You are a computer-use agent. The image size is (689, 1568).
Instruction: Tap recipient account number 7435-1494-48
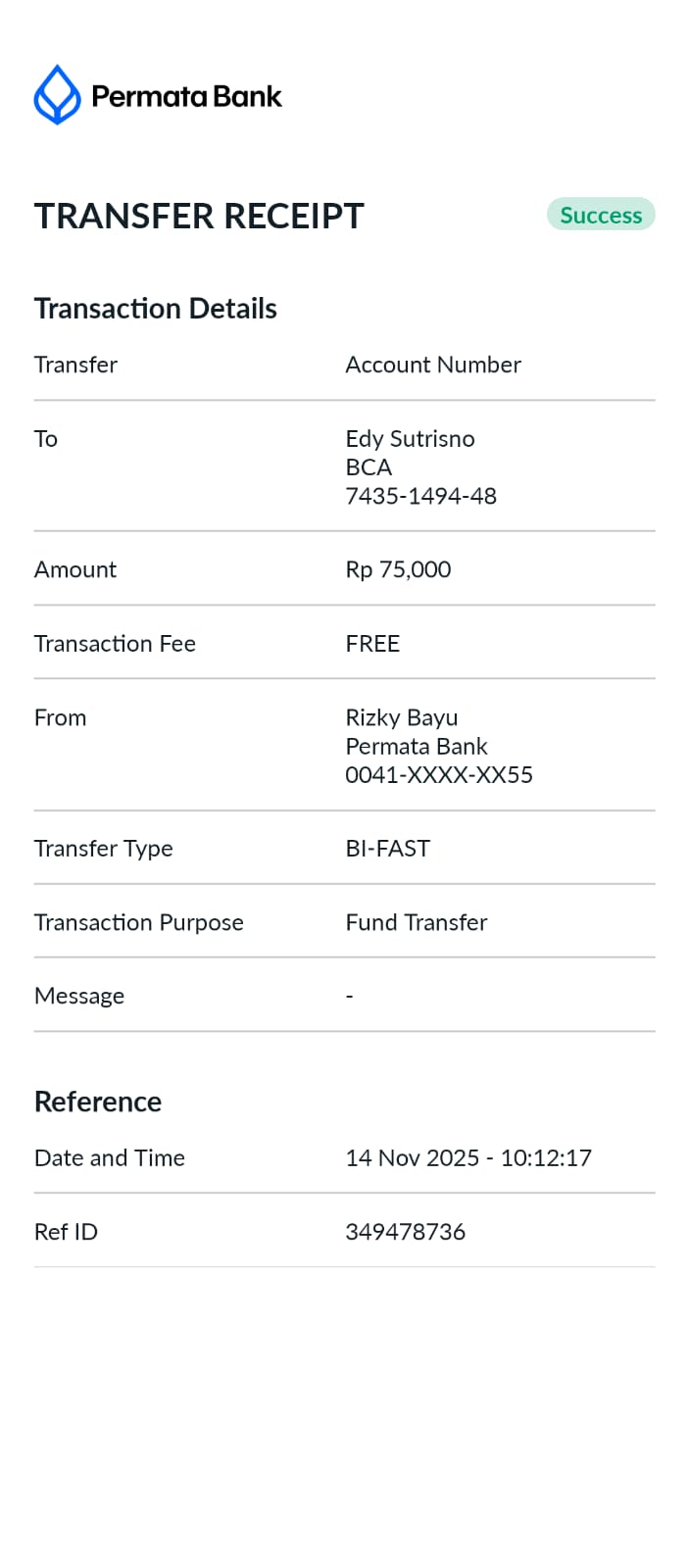420,496
